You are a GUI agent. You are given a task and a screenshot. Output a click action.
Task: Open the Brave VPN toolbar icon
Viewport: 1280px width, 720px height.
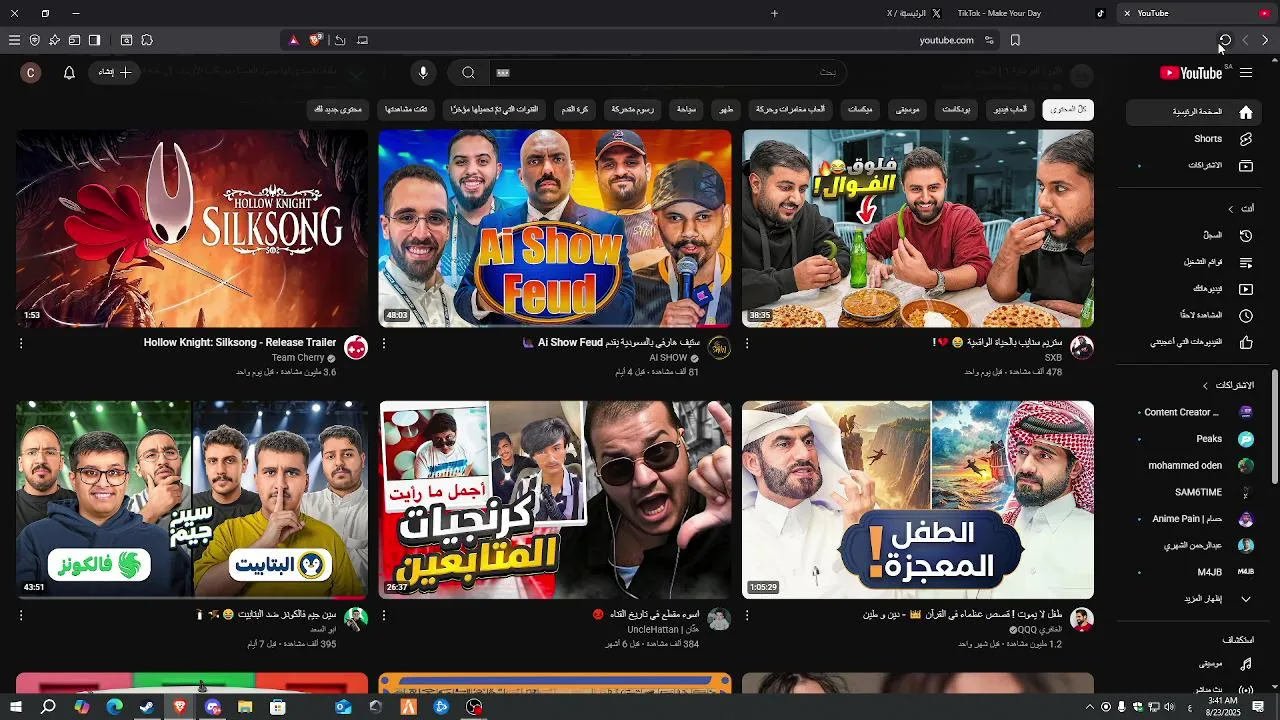[x=34, y=40]
